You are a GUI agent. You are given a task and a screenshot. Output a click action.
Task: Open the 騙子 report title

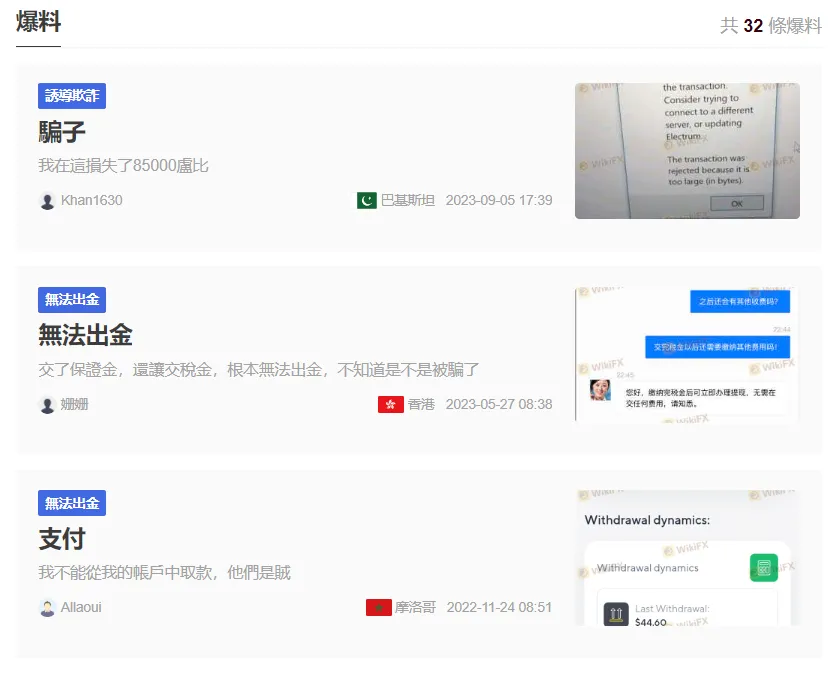[62, 132]
